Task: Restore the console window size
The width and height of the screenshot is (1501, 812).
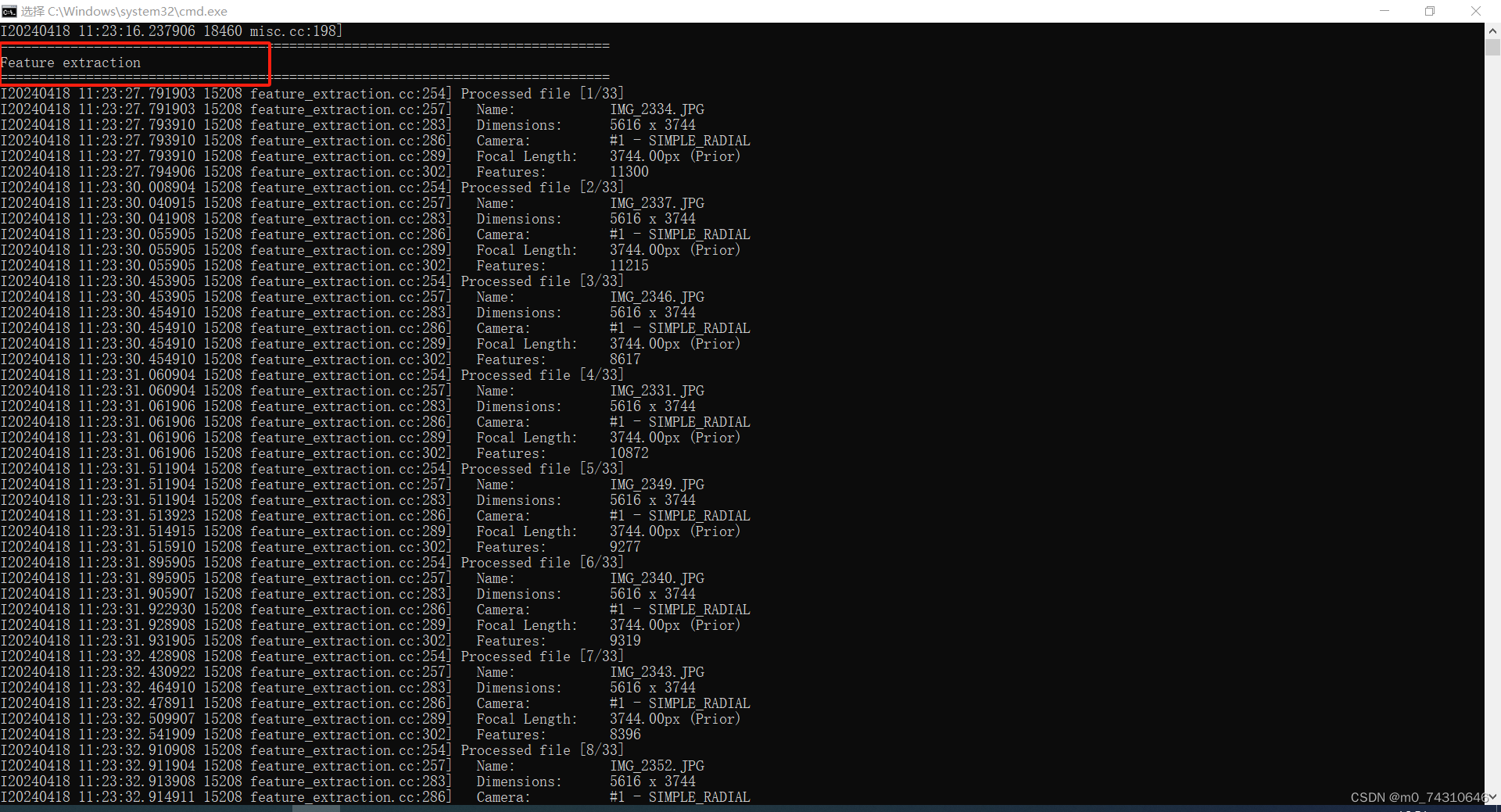Action: click(x=1430, y=11)
